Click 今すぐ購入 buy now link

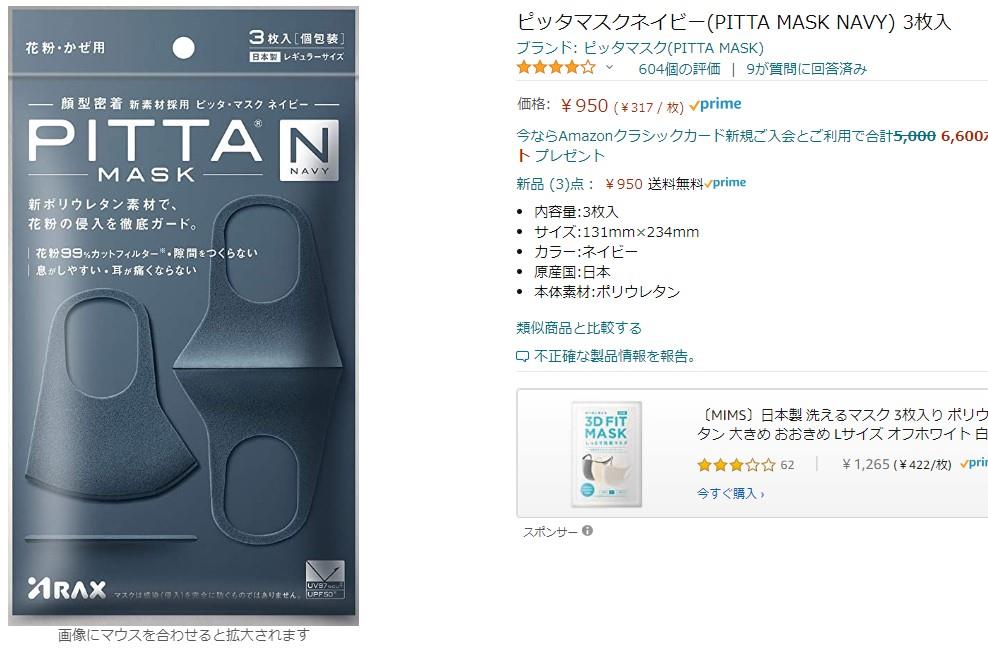point(730,493)
